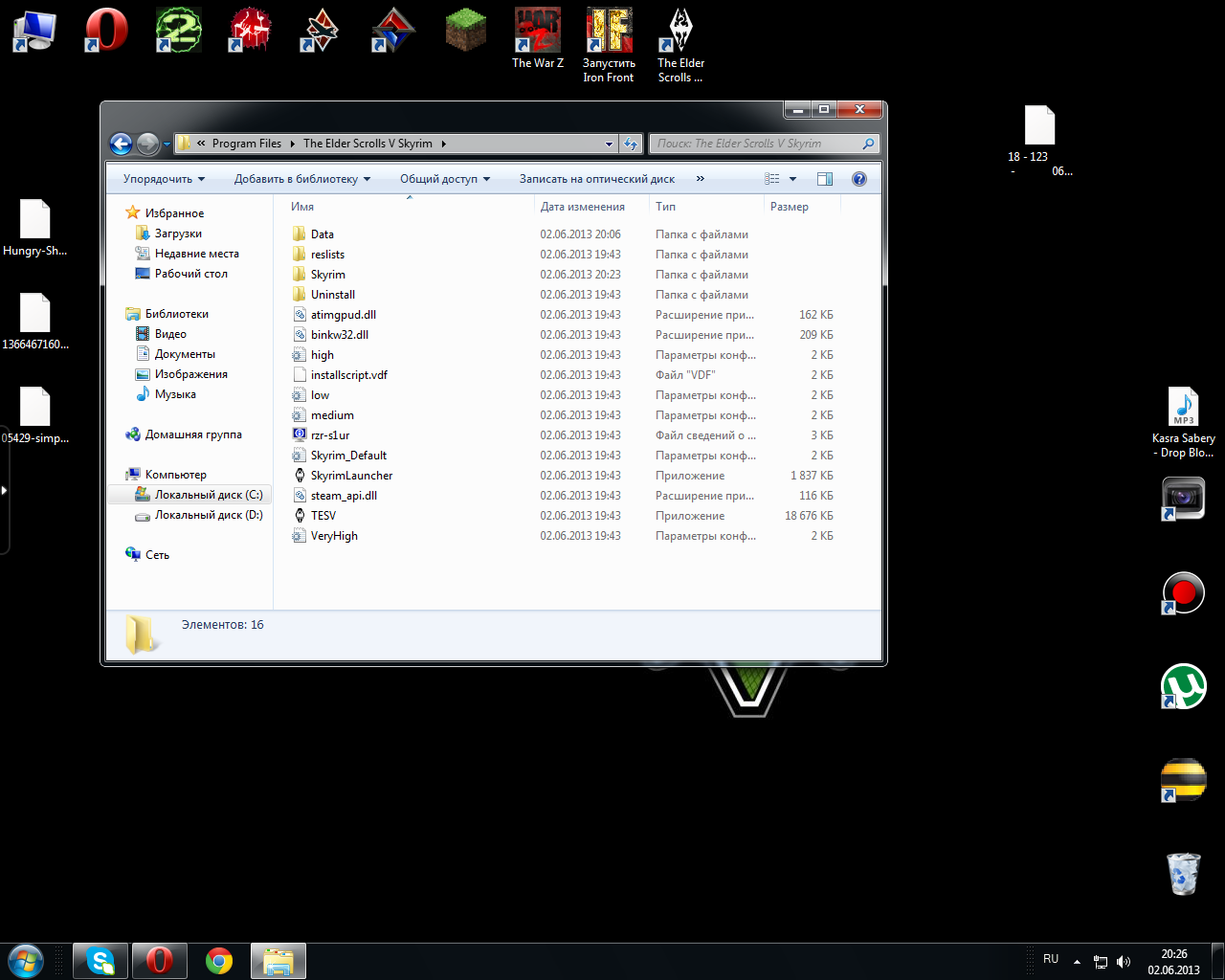Select the TESV application file
The image size is (1225, 980).
(x=323, y=516)
